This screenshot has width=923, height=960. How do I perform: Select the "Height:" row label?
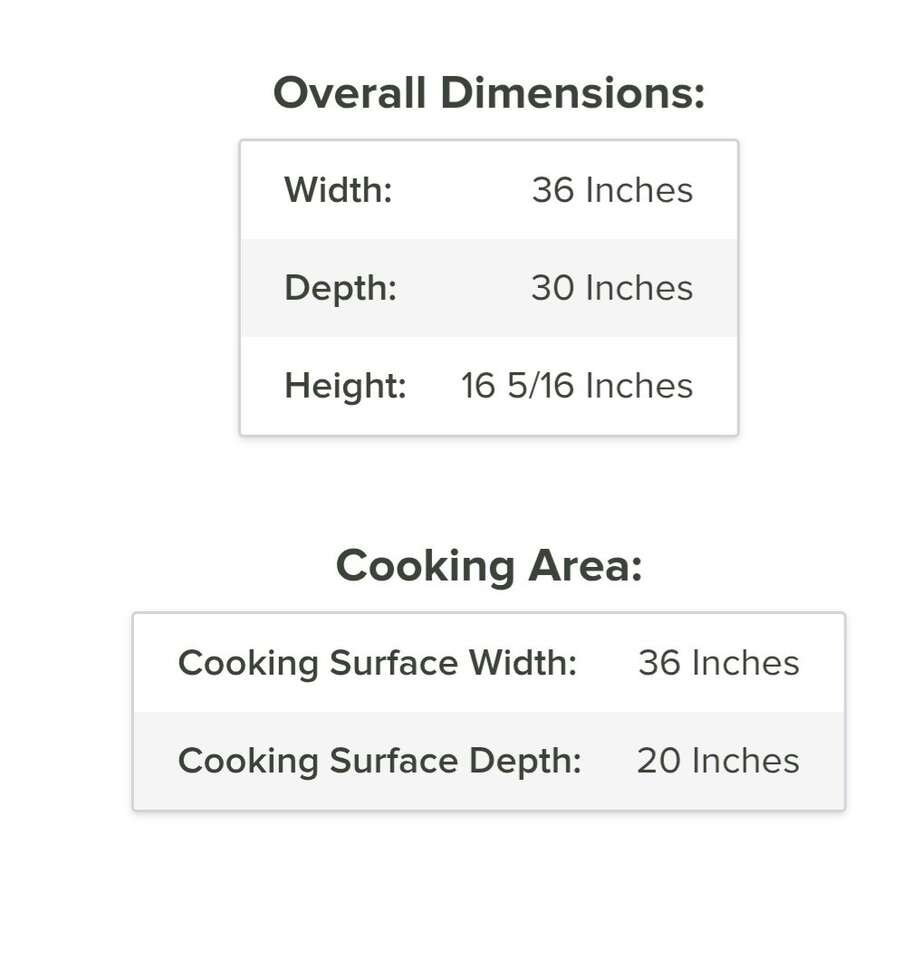coord(345,386)
